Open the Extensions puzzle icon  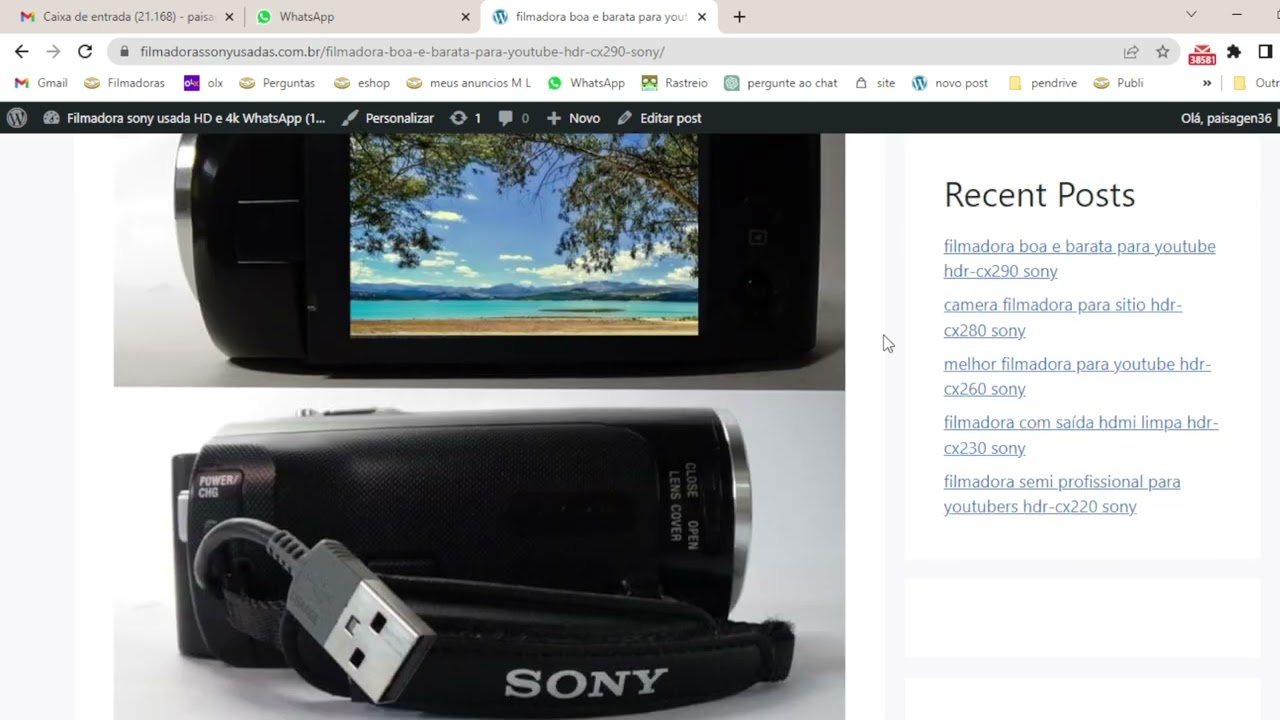pyautogui.click(x=1234, y=52)
